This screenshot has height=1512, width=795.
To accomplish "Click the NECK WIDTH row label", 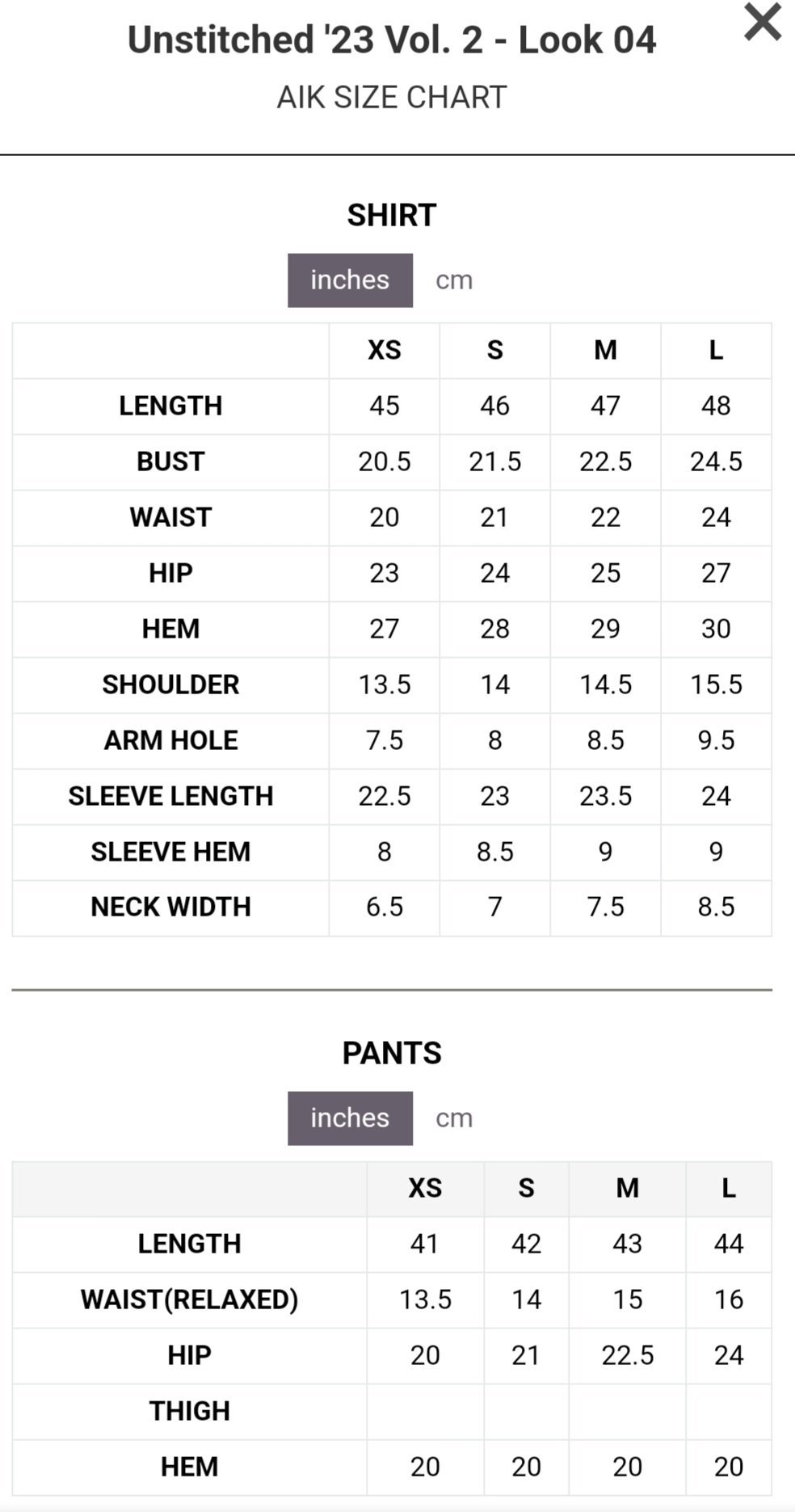I will 170,907.
